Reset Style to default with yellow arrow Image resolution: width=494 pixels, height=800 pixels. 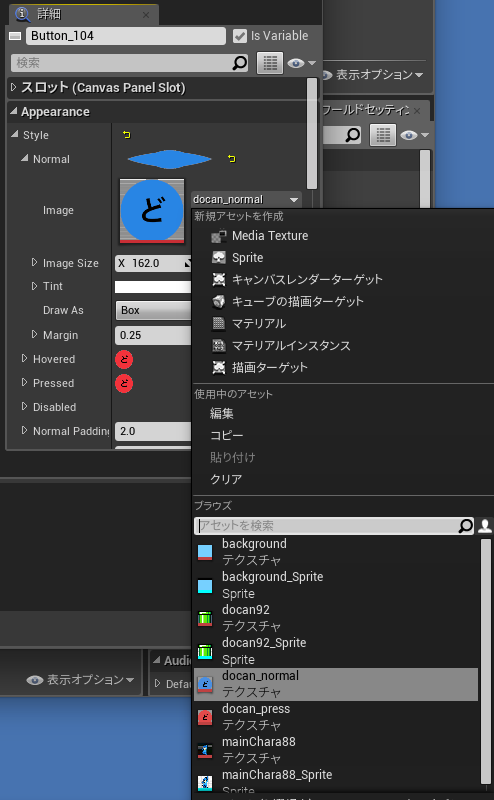click(x=127, y=135)
